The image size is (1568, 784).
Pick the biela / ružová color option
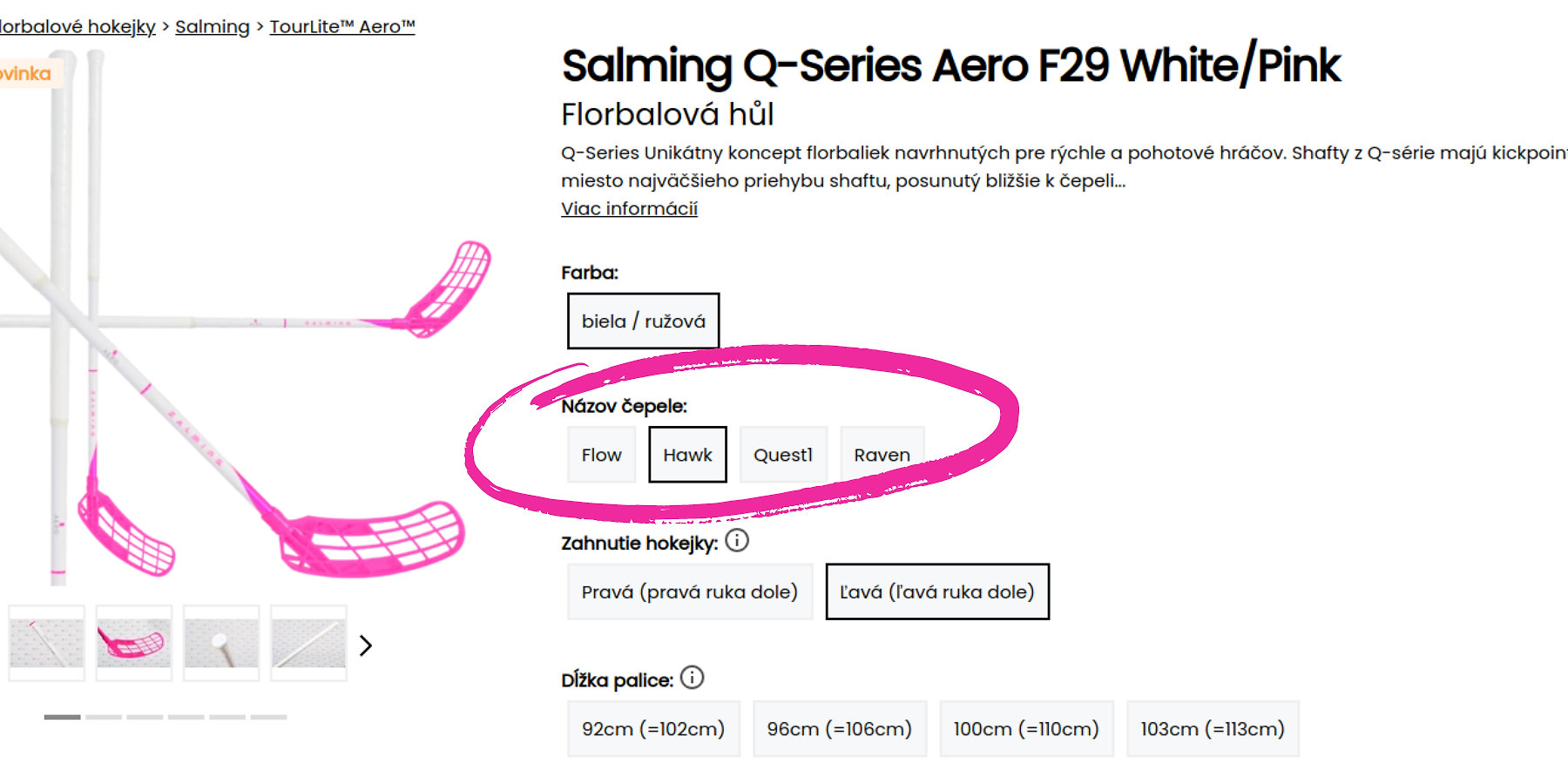tap(643, 321)
